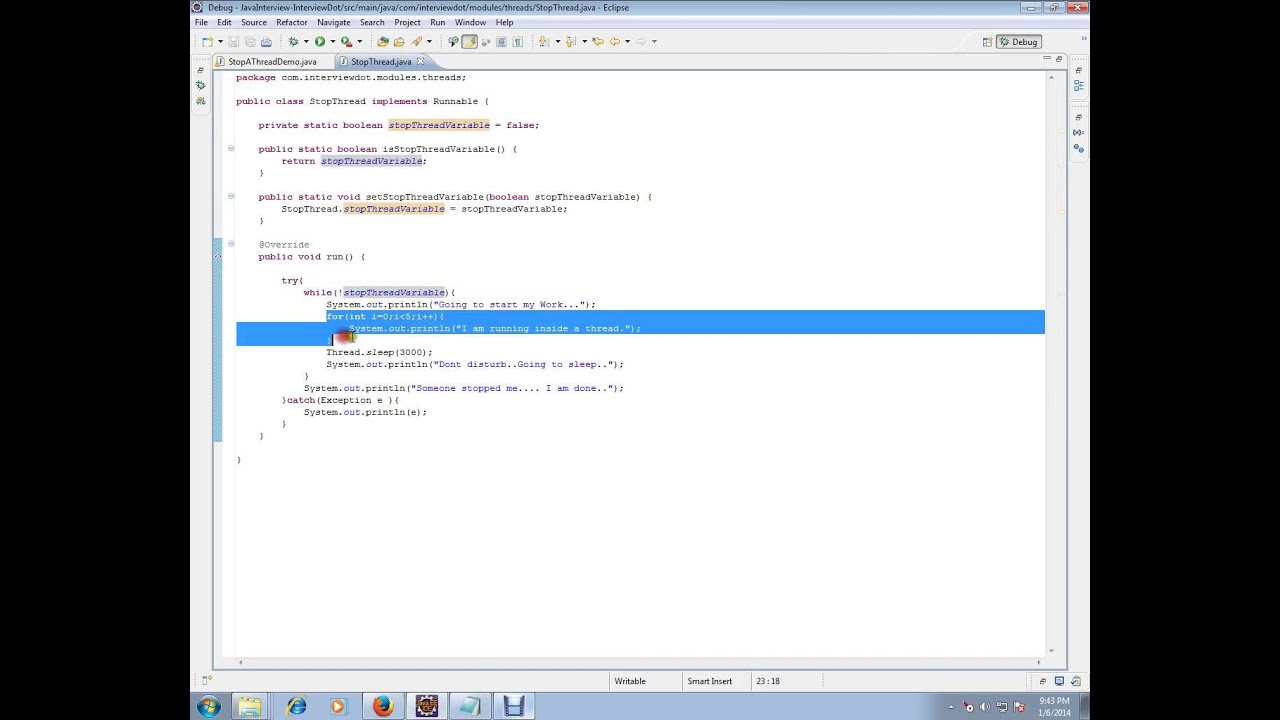Open the Edit menu
The width and height of the screenshot is (1280, 720).
pos(224,22)
